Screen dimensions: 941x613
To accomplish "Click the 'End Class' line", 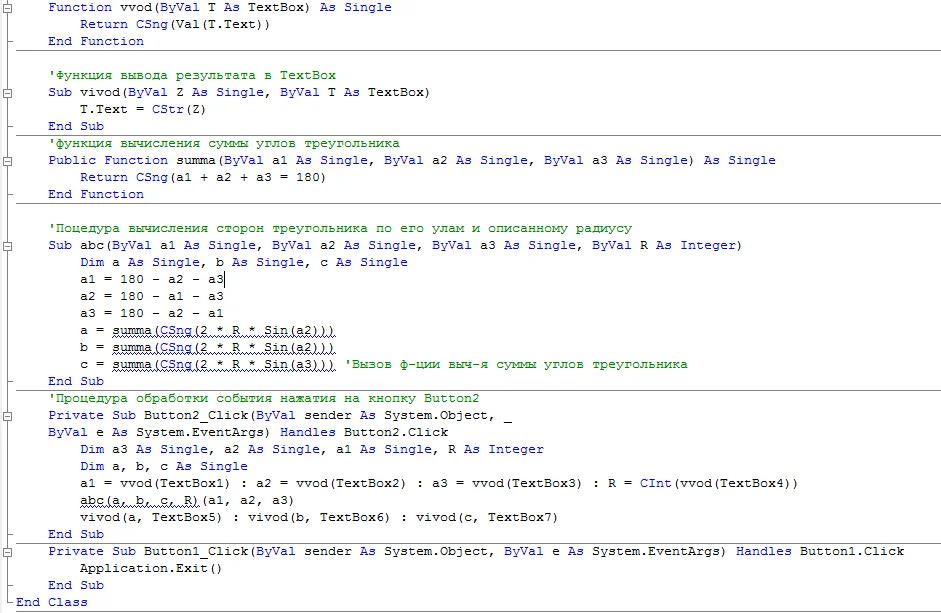I will pos(52,602).
